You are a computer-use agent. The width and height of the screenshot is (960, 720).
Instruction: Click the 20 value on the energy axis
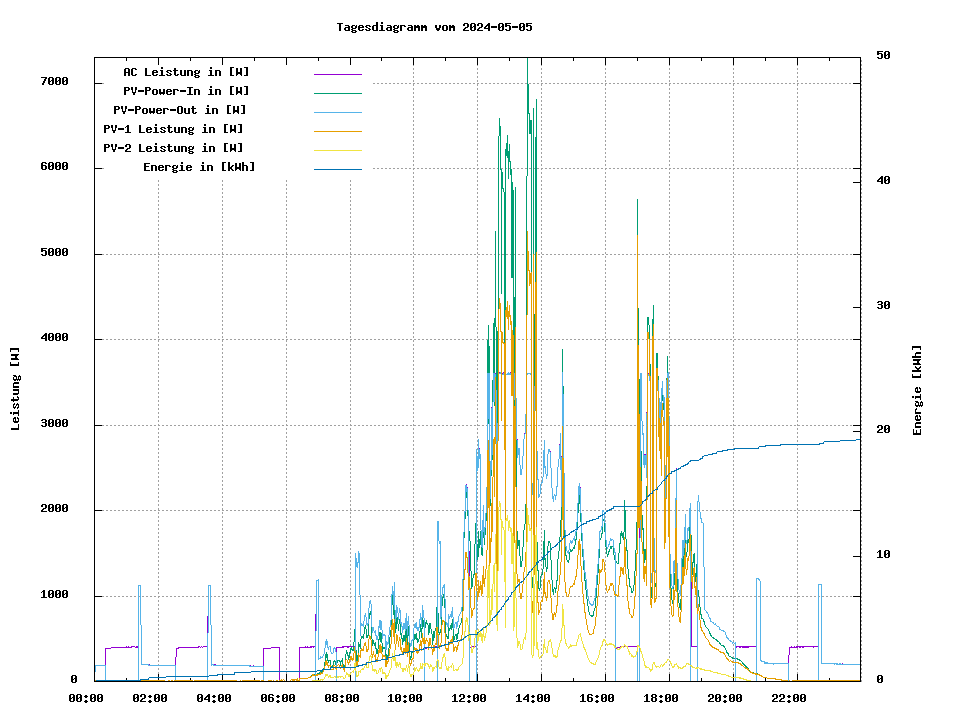[884, 430]
